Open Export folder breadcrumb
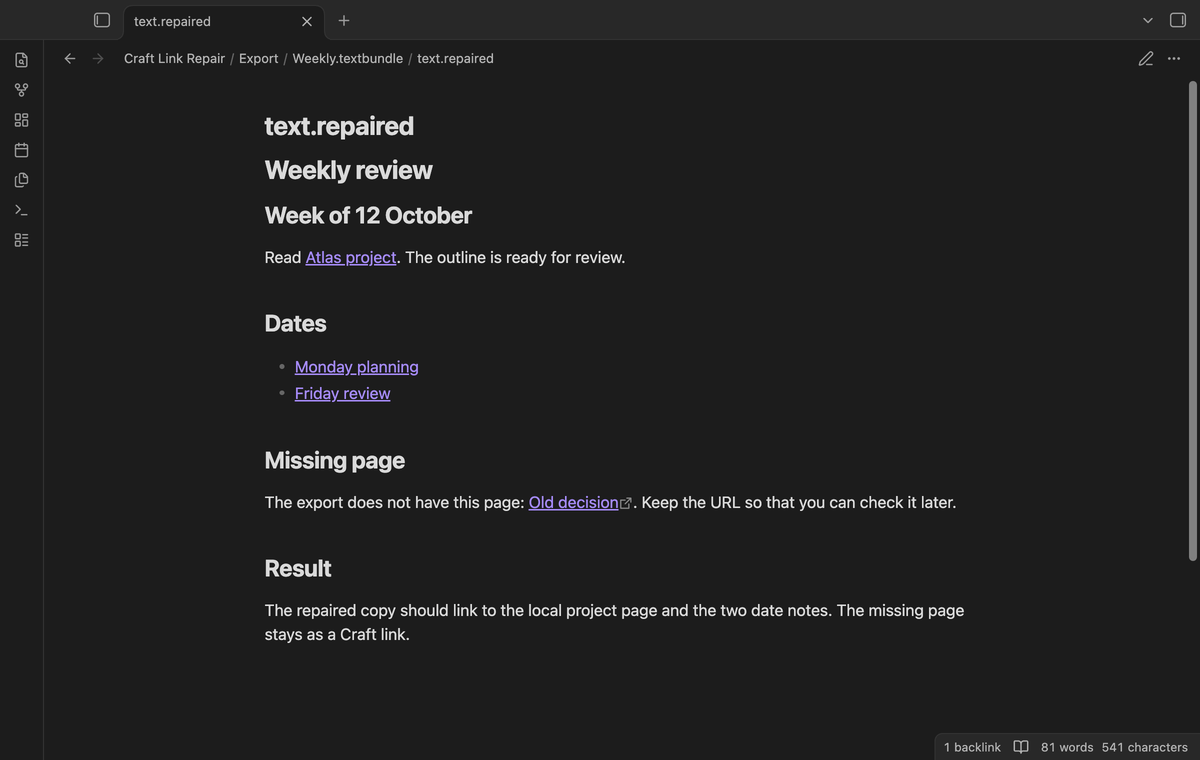This screenshot has height=760, width=1200. point(259,59)
